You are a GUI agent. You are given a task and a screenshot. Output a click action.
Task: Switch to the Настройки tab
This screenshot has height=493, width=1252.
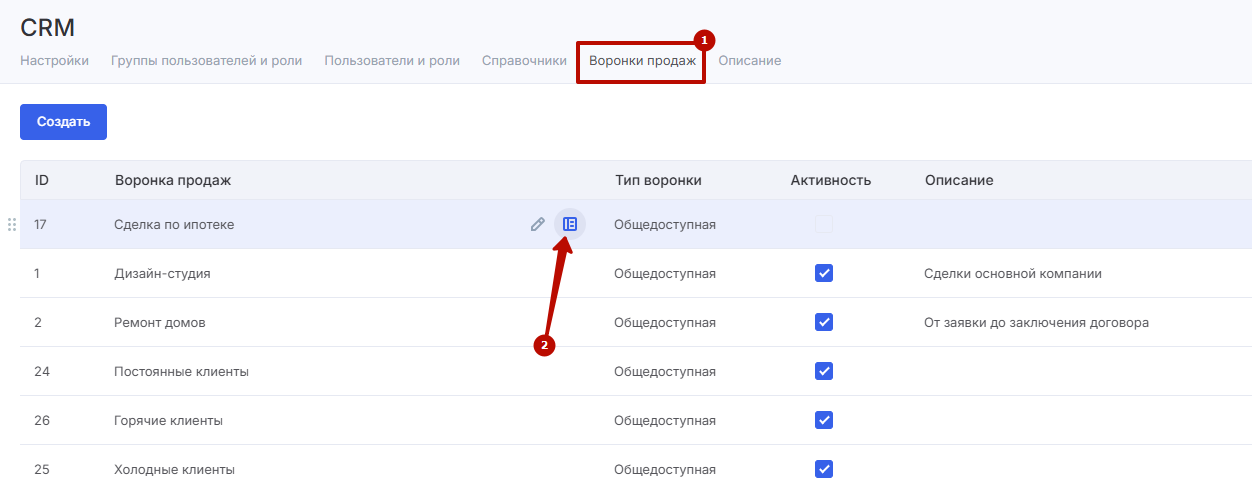click(54, 61)
